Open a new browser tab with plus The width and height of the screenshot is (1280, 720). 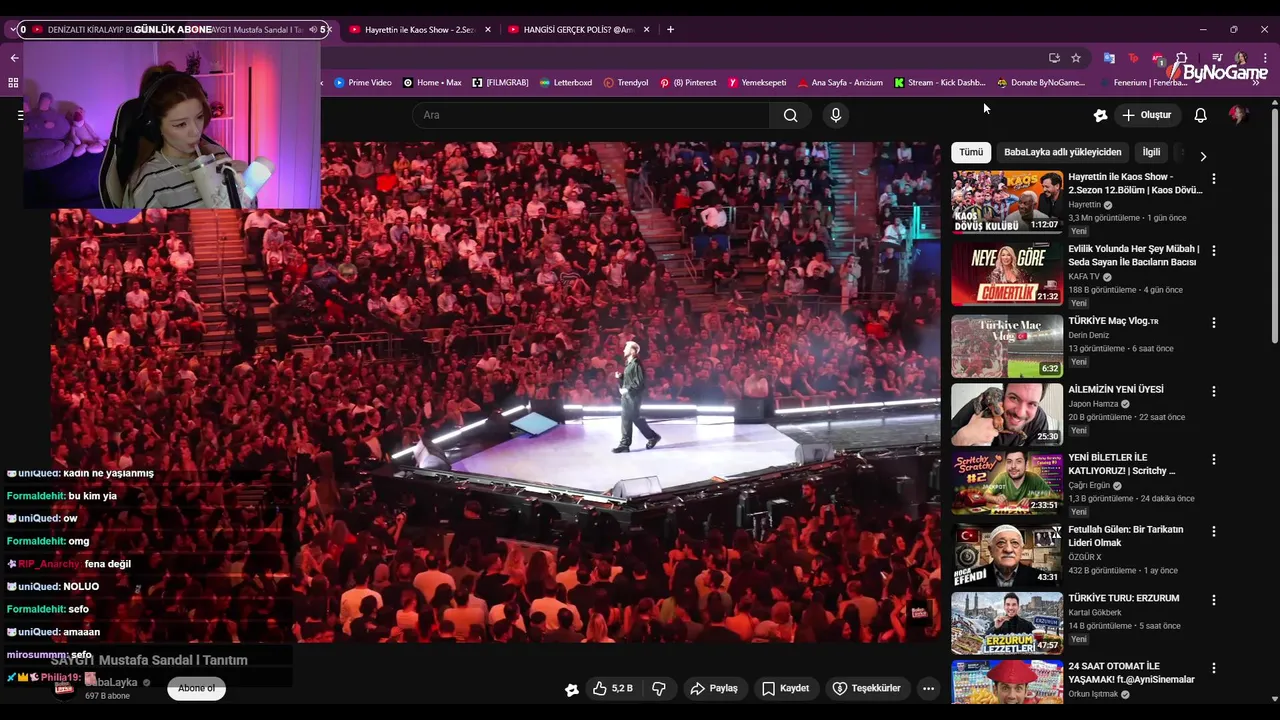point(670,29)
